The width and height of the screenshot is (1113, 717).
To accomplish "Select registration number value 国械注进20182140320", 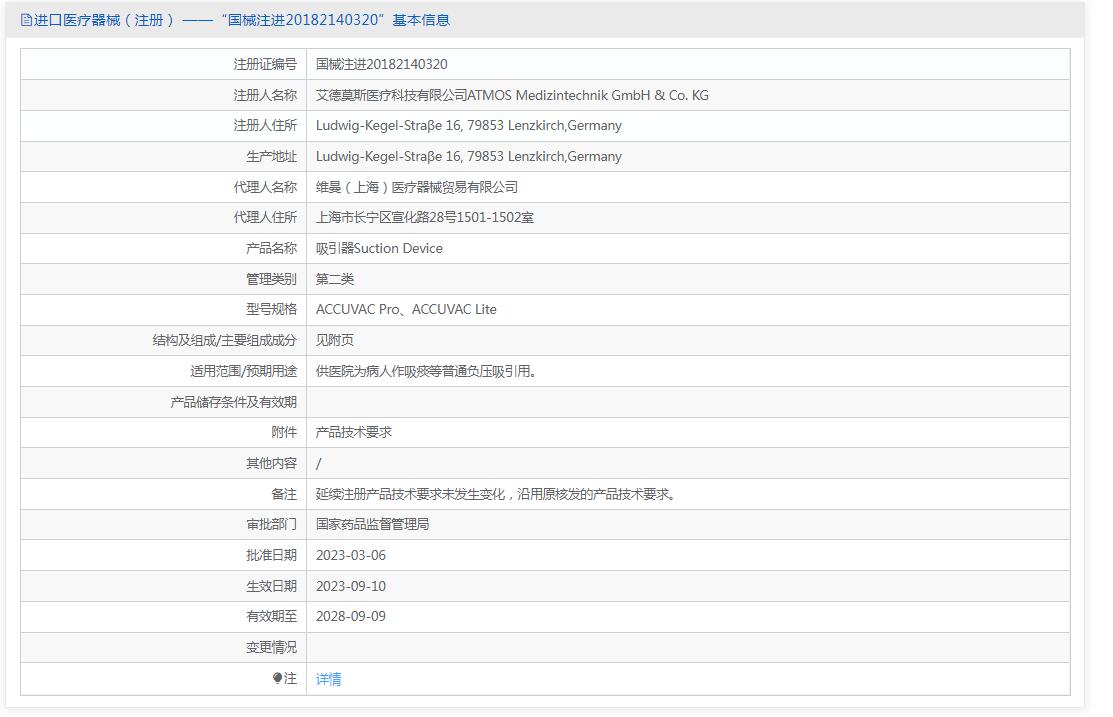I will (x=382, y=65).
